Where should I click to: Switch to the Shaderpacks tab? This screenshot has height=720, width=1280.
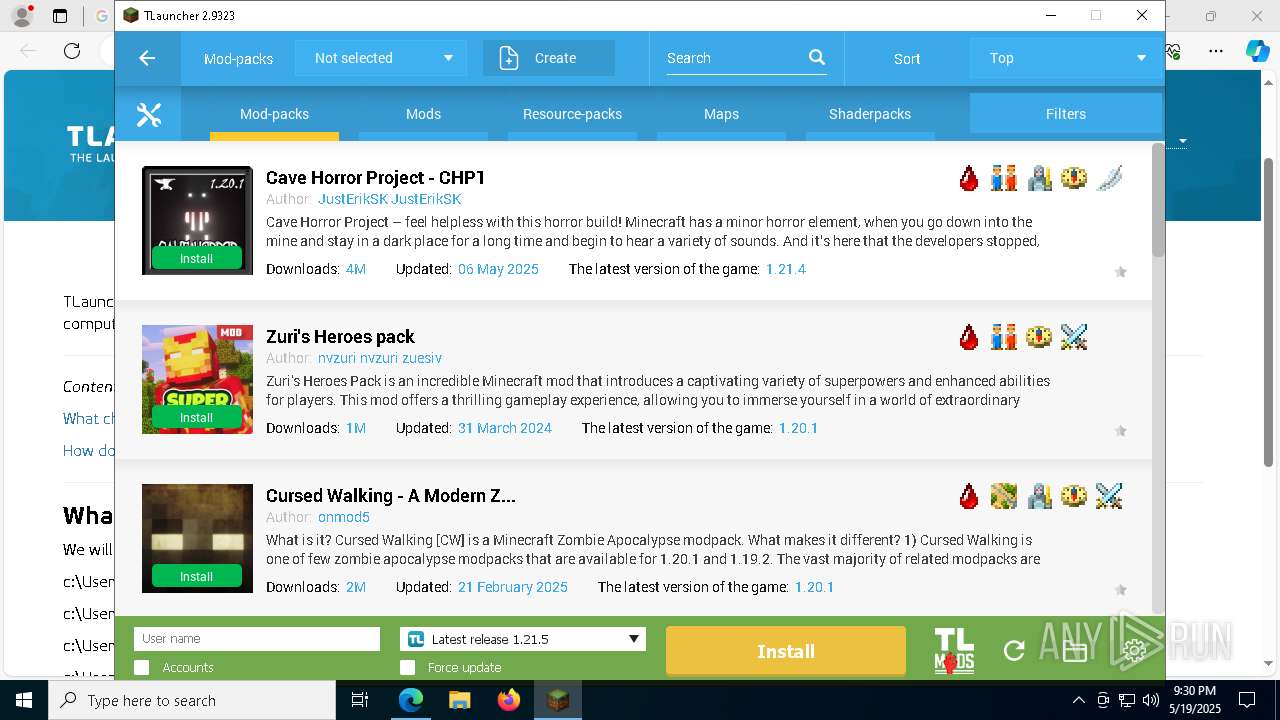click(x=870, y=114)
